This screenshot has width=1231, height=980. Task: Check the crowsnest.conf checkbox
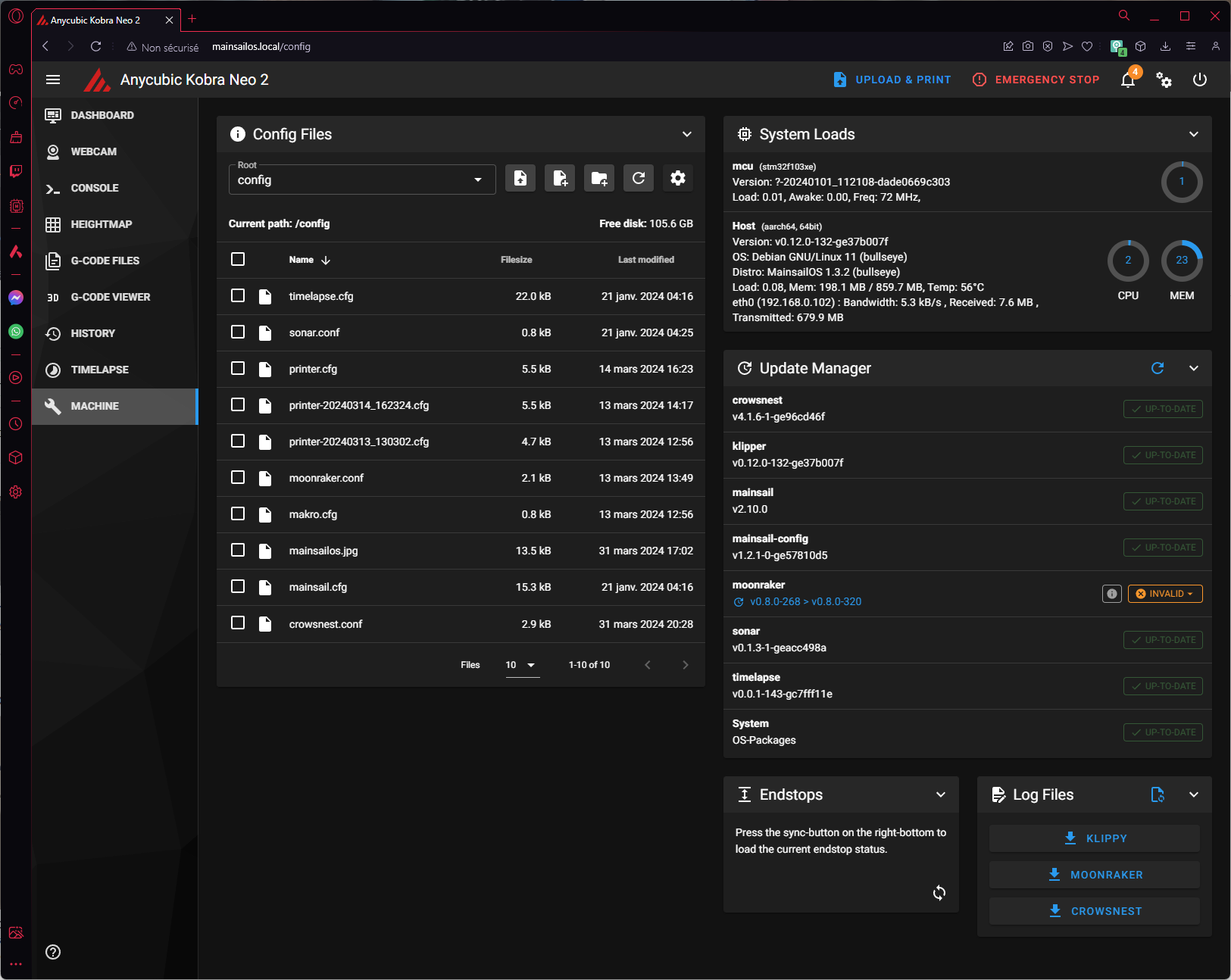click(238, 623)
